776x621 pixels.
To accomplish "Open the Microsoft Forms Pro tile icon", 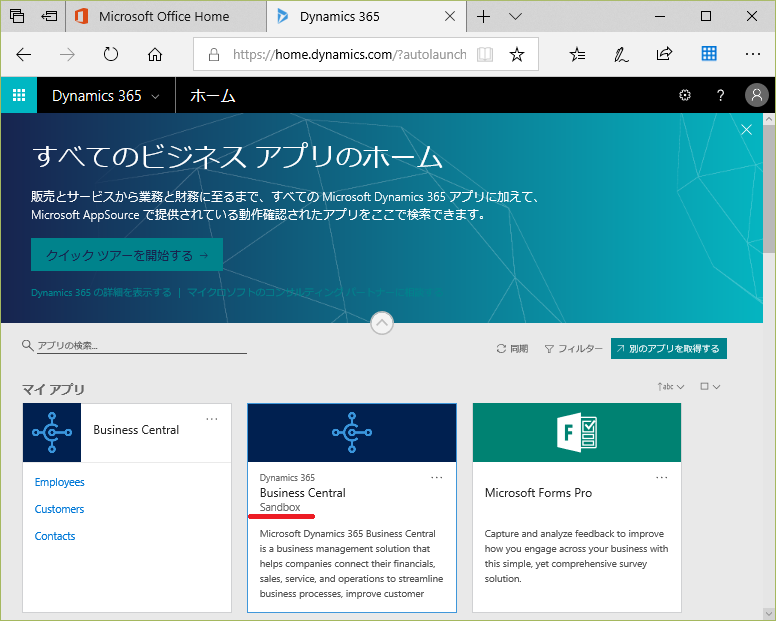I will click(577, 432).
